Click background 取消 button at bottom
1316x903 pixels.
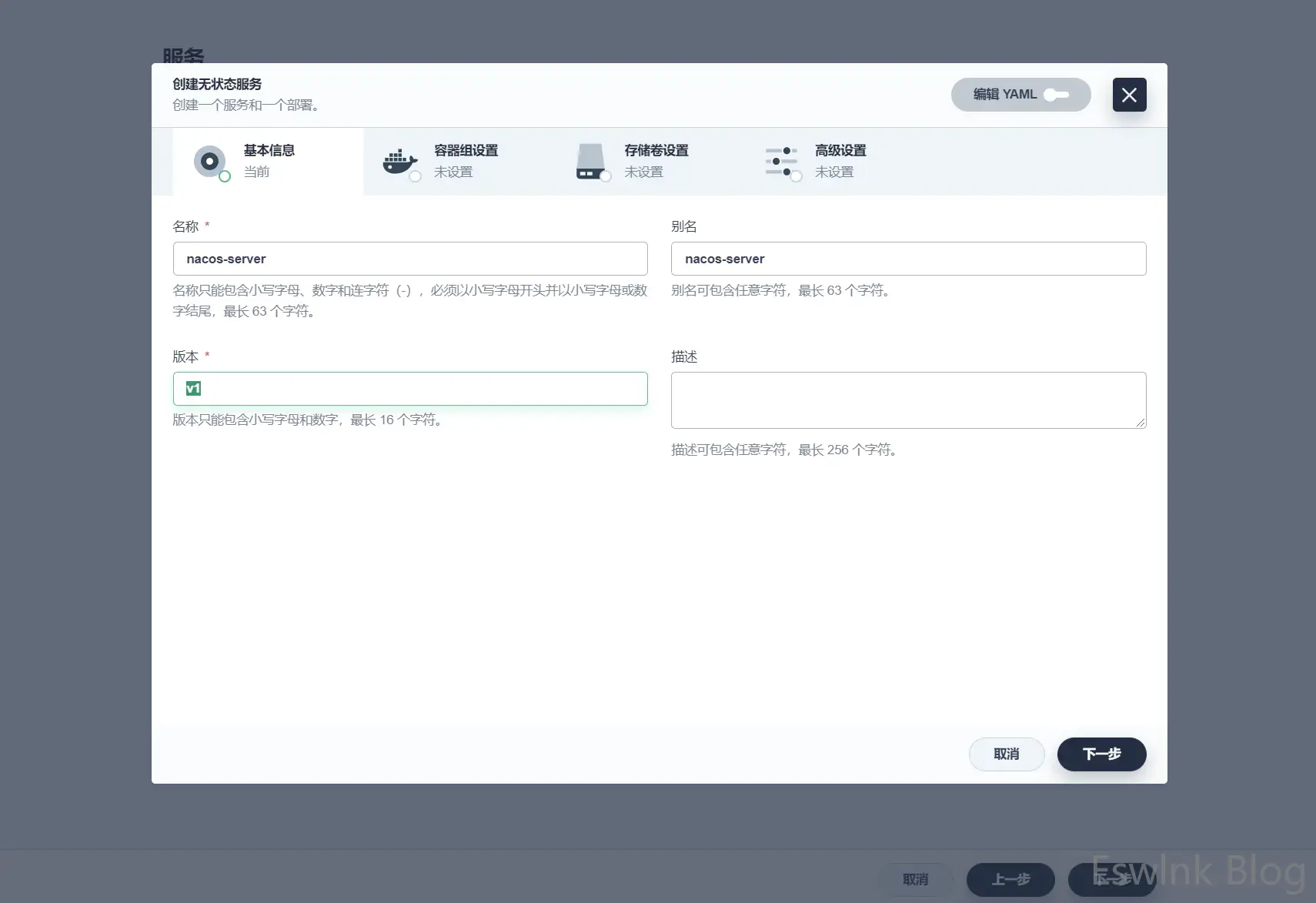click(x=915, y=879)
